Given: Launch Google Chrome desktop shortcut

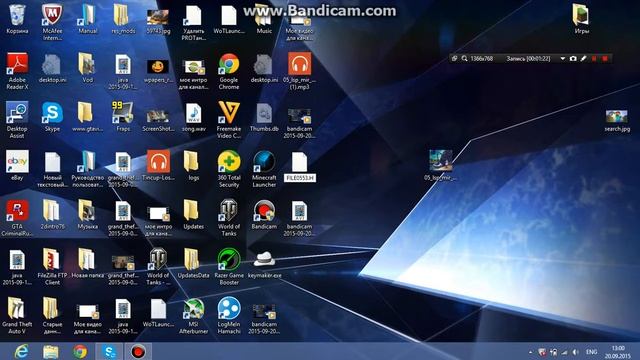Looking at the screenshot, I should point(229,71).
